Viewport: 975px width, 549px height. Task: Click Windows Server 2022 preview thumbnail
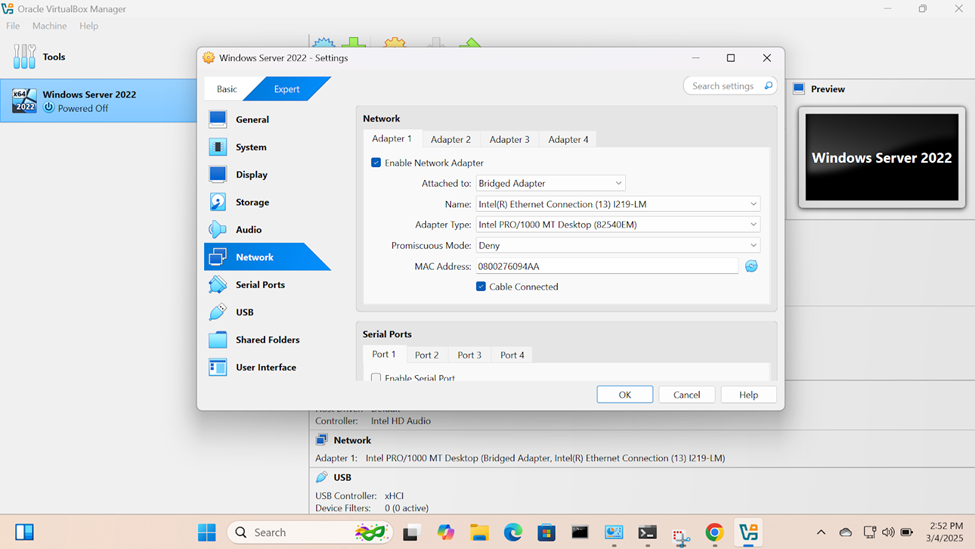coord(882,157)
